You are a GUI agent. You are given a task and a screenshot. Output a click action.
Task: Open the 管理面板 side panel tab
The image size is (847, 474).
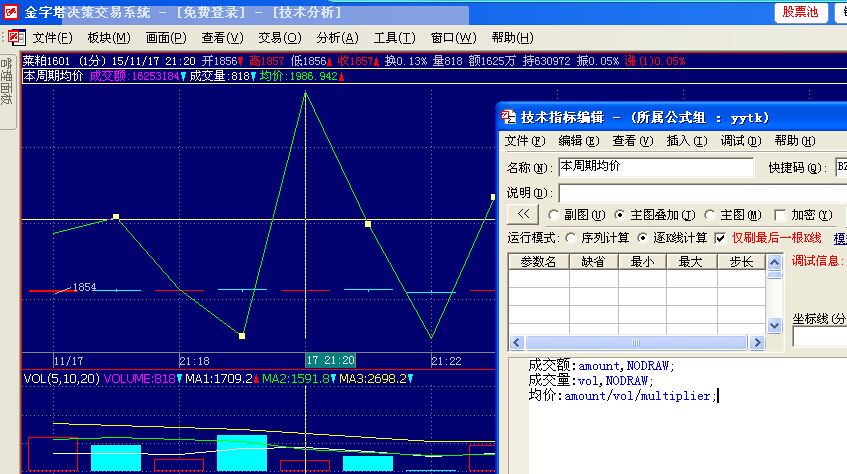click(x=7, y=81)
